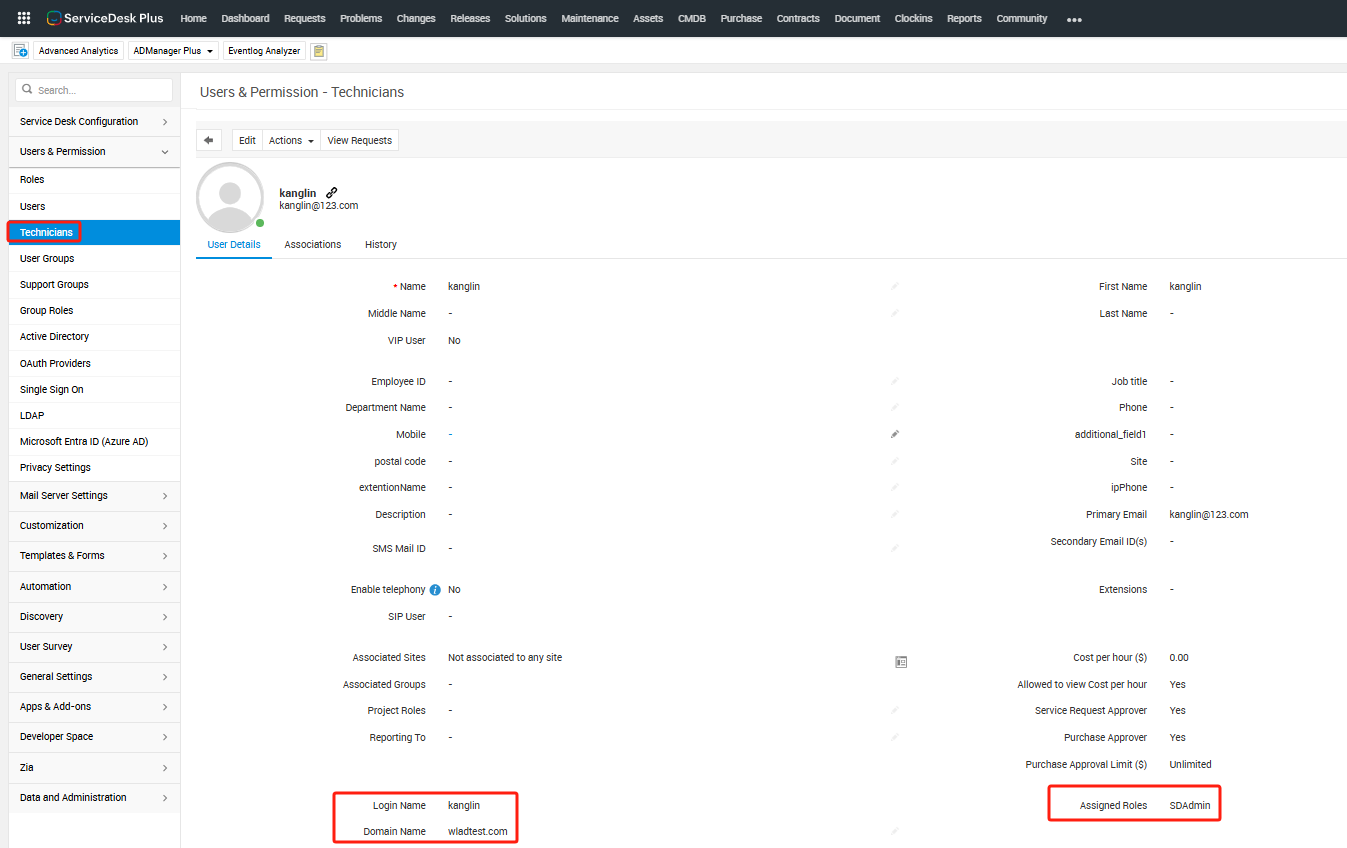Click the View Requests button
Viewport: 1347px width, 848px height.
[x=359, y=140]
